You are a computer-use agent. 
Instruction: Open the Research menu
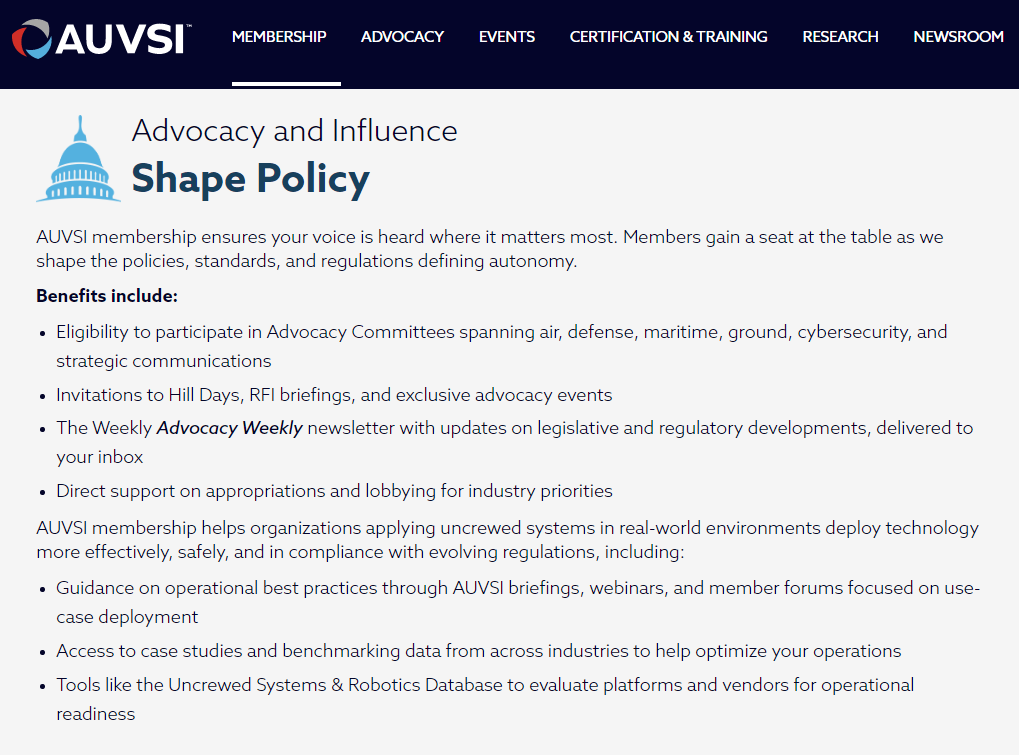[840, 37]
